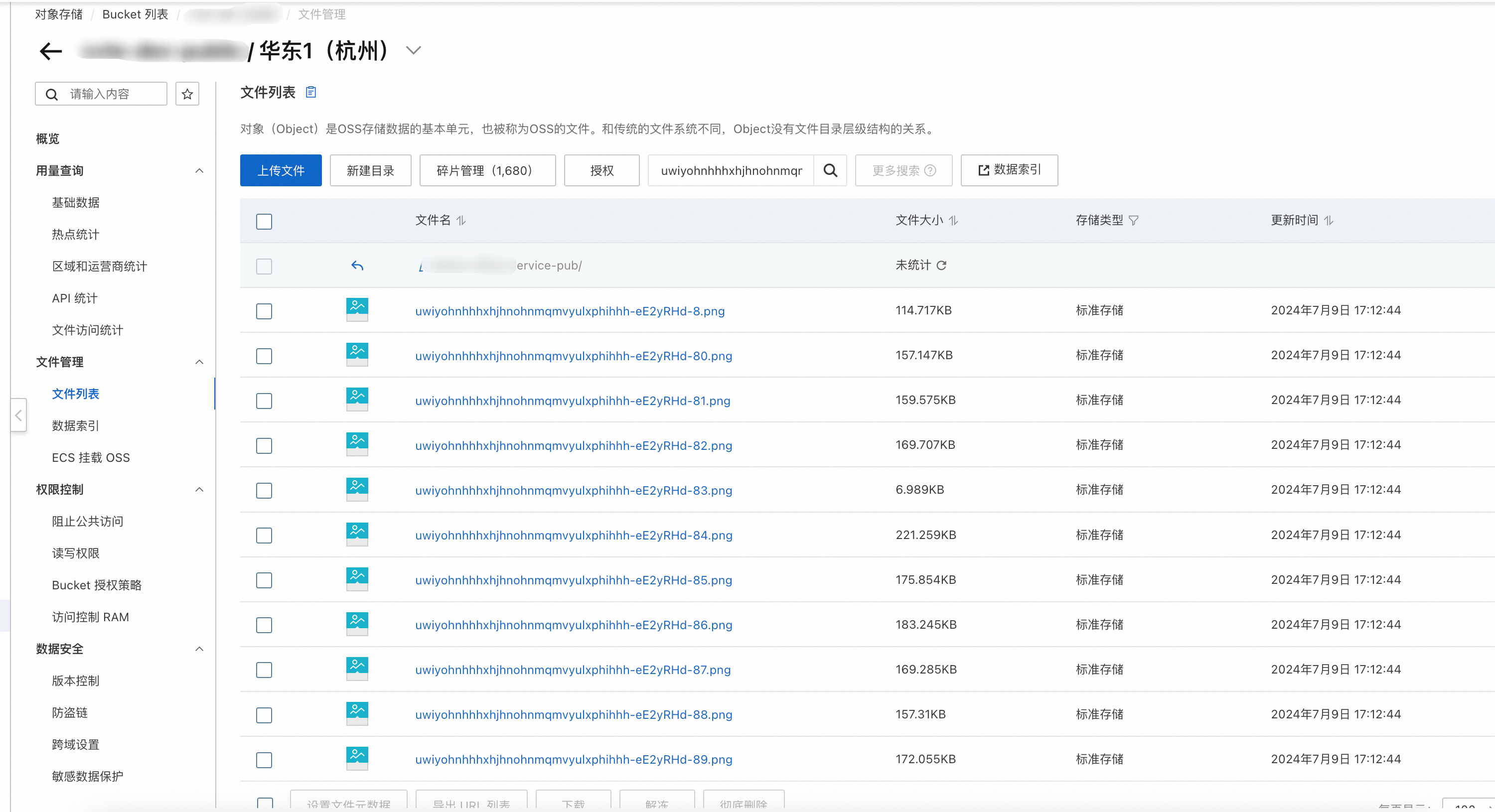This screenshot has width=1495, height=812.
Task: Open the 数据索引 external link button
Action: pos(1009,170)
